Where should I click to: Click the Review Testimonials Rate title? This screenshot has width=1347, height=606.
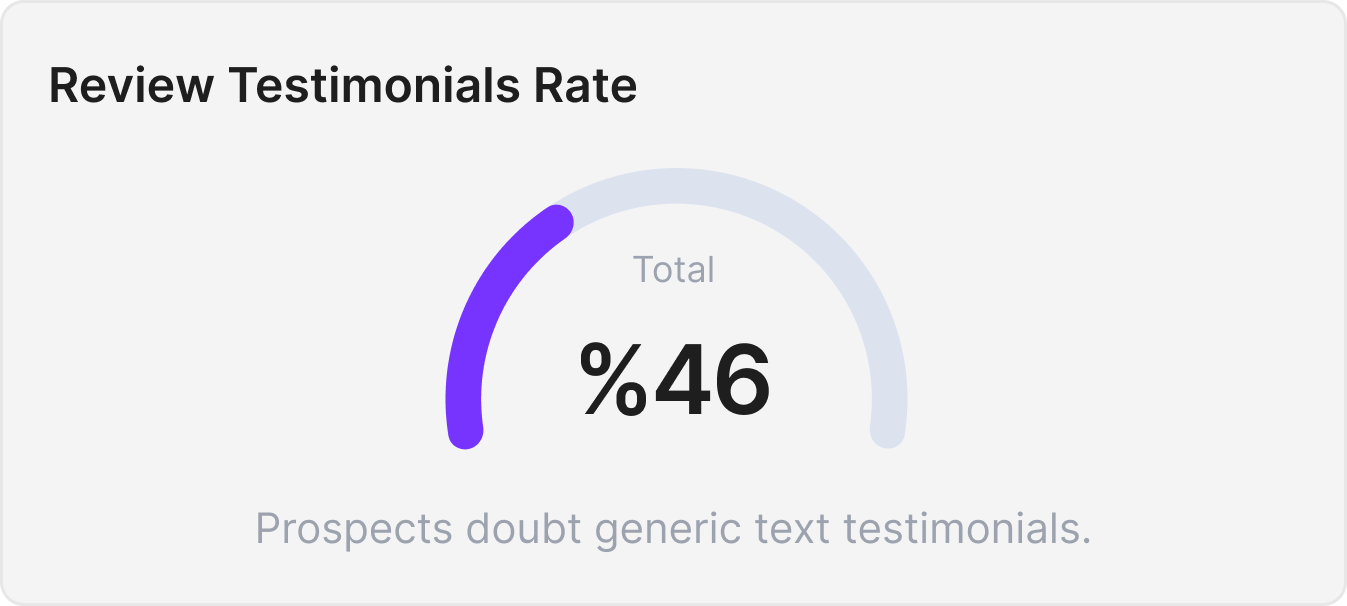point(343,86)
